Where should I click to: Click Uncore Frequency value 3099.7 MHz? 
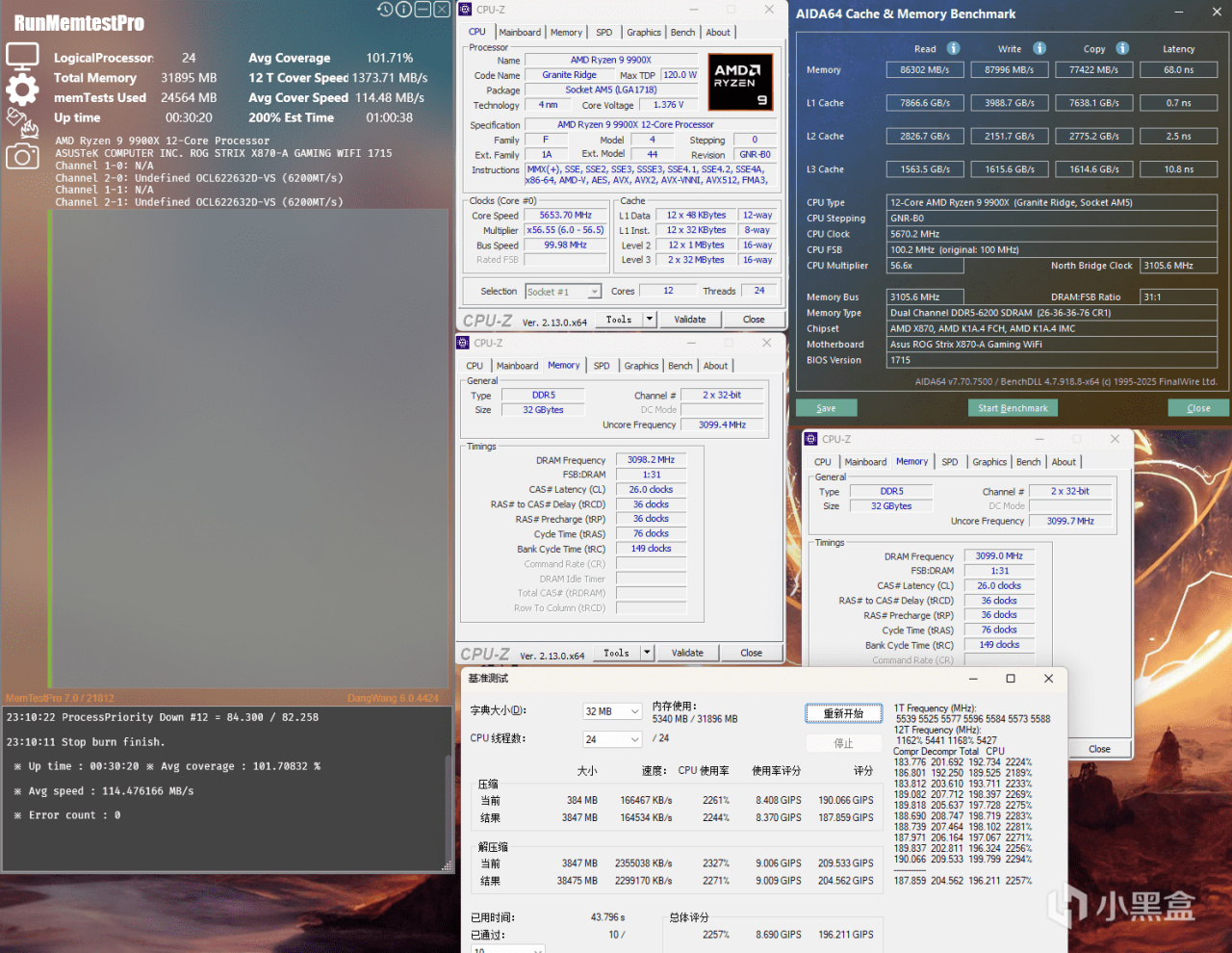point(1070,521)
